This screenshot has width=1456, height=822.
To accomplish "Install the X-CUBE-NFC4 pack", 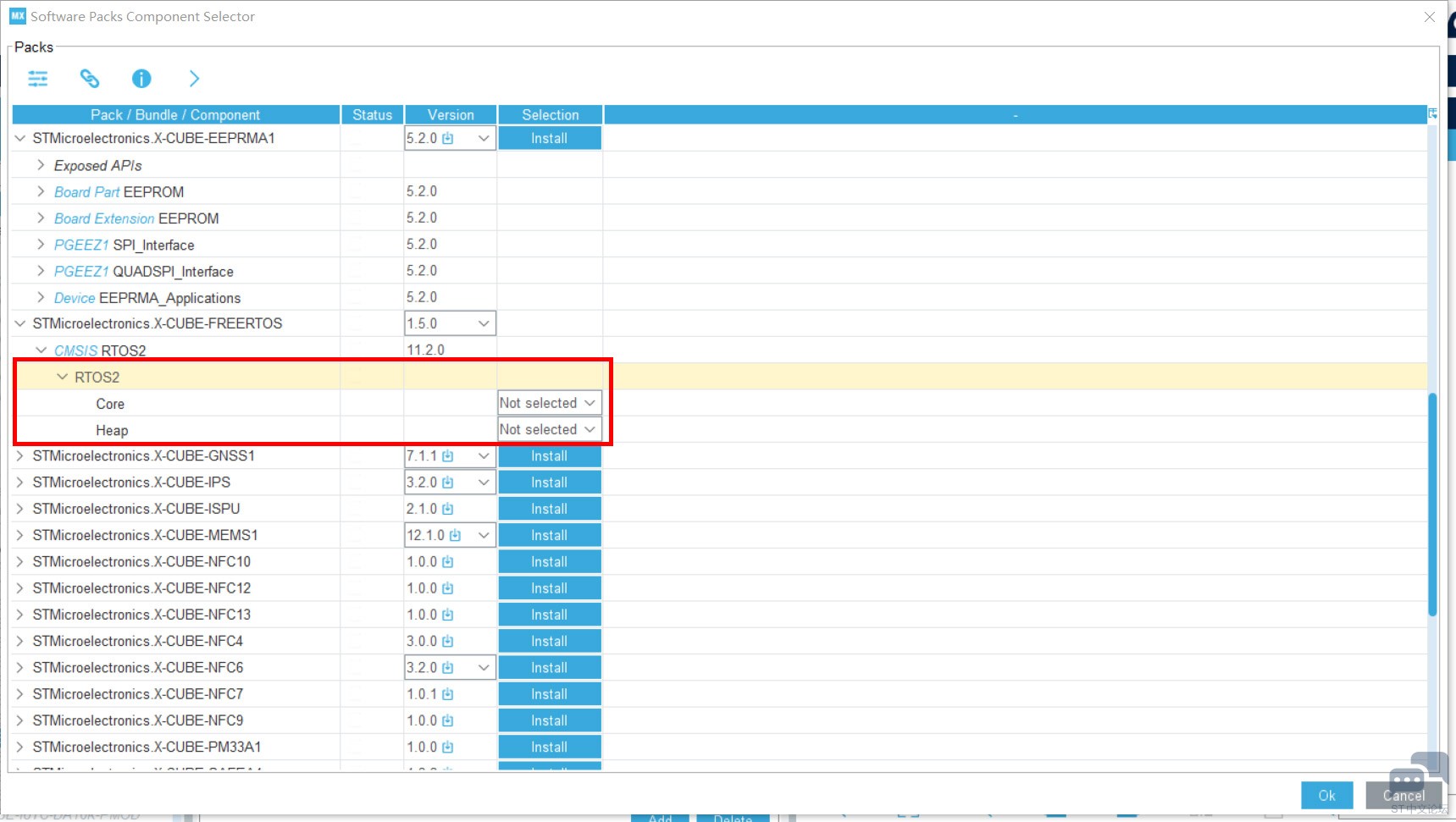I will [x=550, y=642].
